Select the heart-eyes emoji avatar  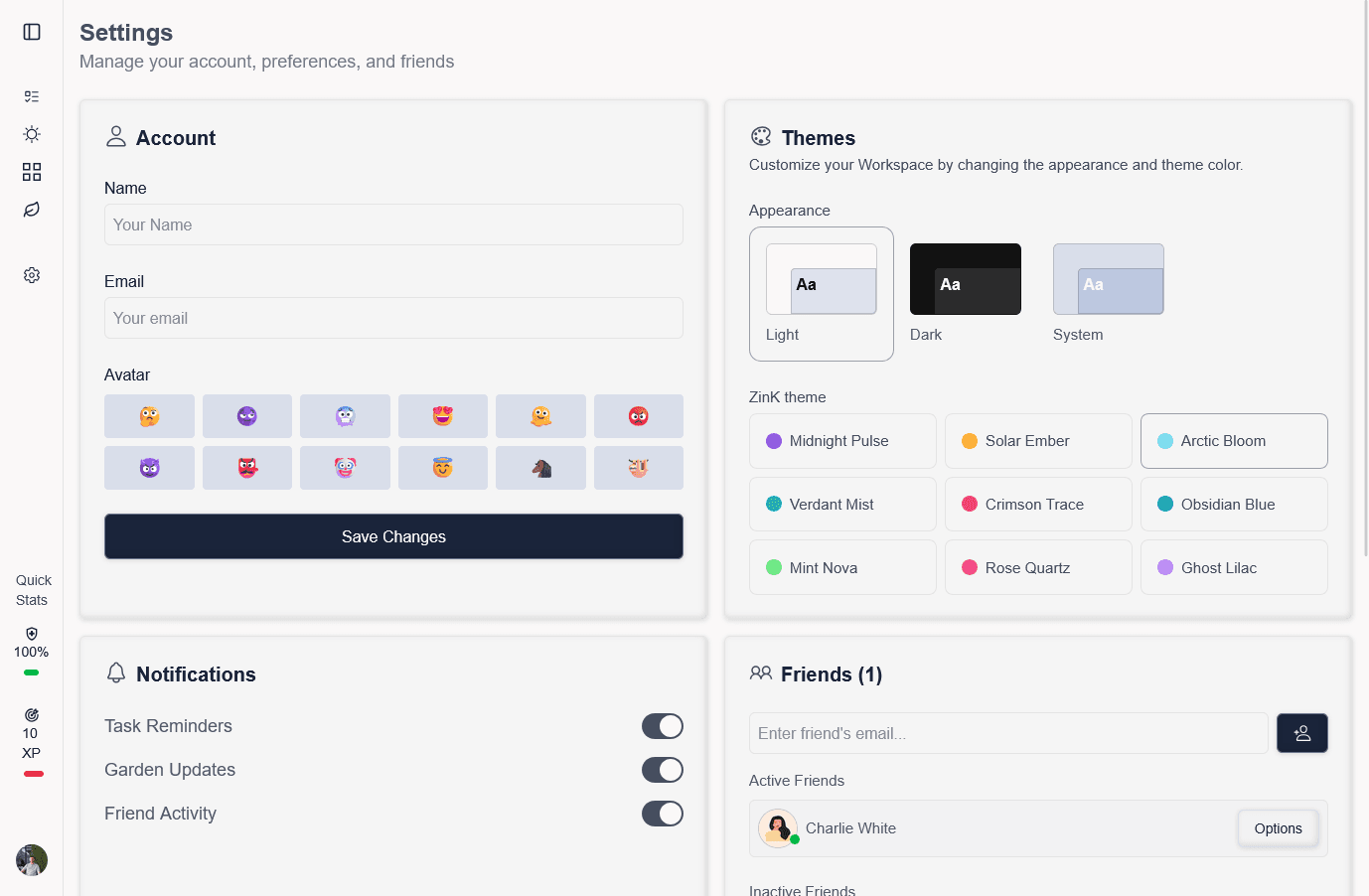click(443, 415)
